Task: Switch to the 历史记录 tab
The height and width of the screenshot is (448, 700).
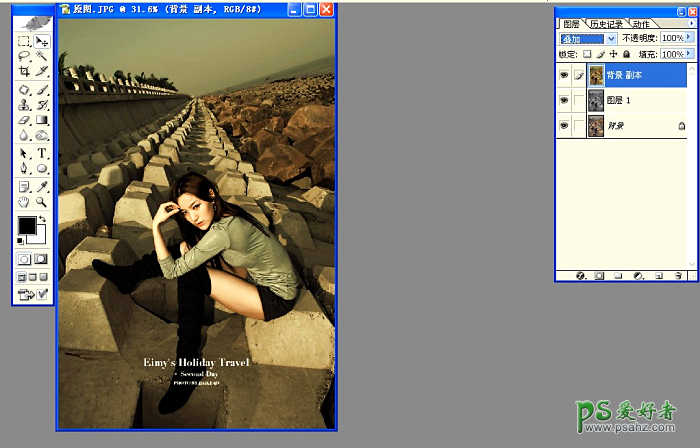Action: [x=606, y=24]
